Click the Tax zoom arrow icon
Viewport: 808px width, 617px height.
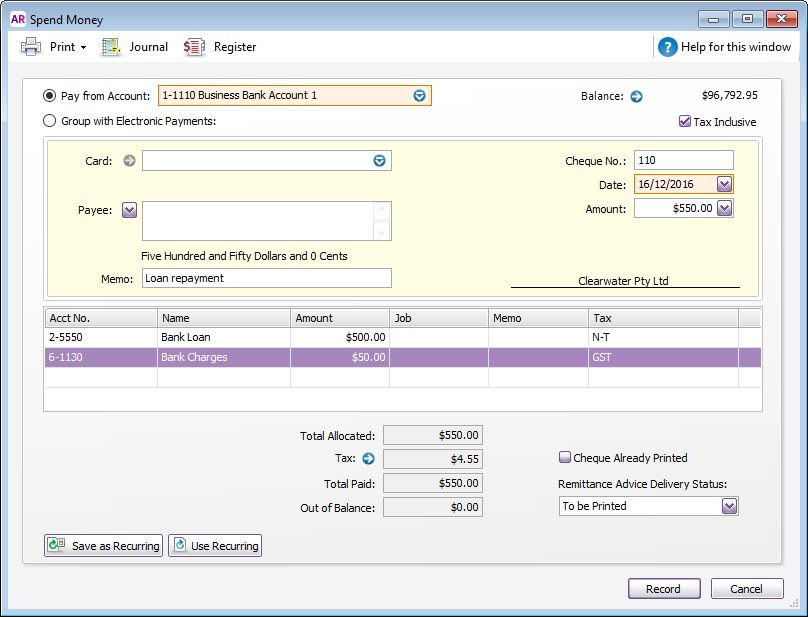[x=368, y=459]
